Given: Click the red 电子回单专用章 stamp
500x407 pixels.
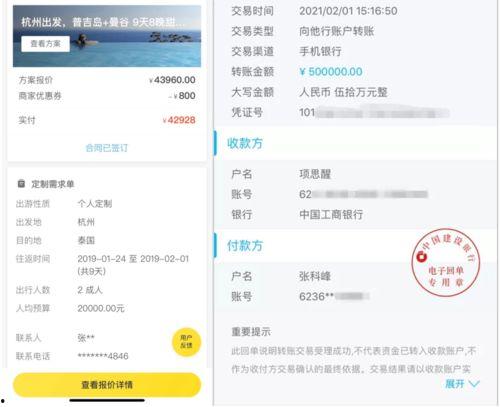Looking at the screenshot, I should tap(446, 262).
